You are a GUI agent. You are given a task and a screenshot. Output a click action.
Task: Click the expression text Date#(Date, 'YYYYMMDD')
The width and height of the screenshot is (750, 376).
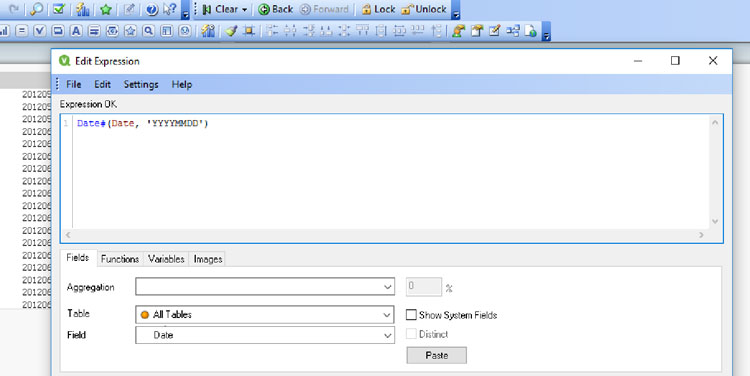pyautogui.click(x=143, y=123)
